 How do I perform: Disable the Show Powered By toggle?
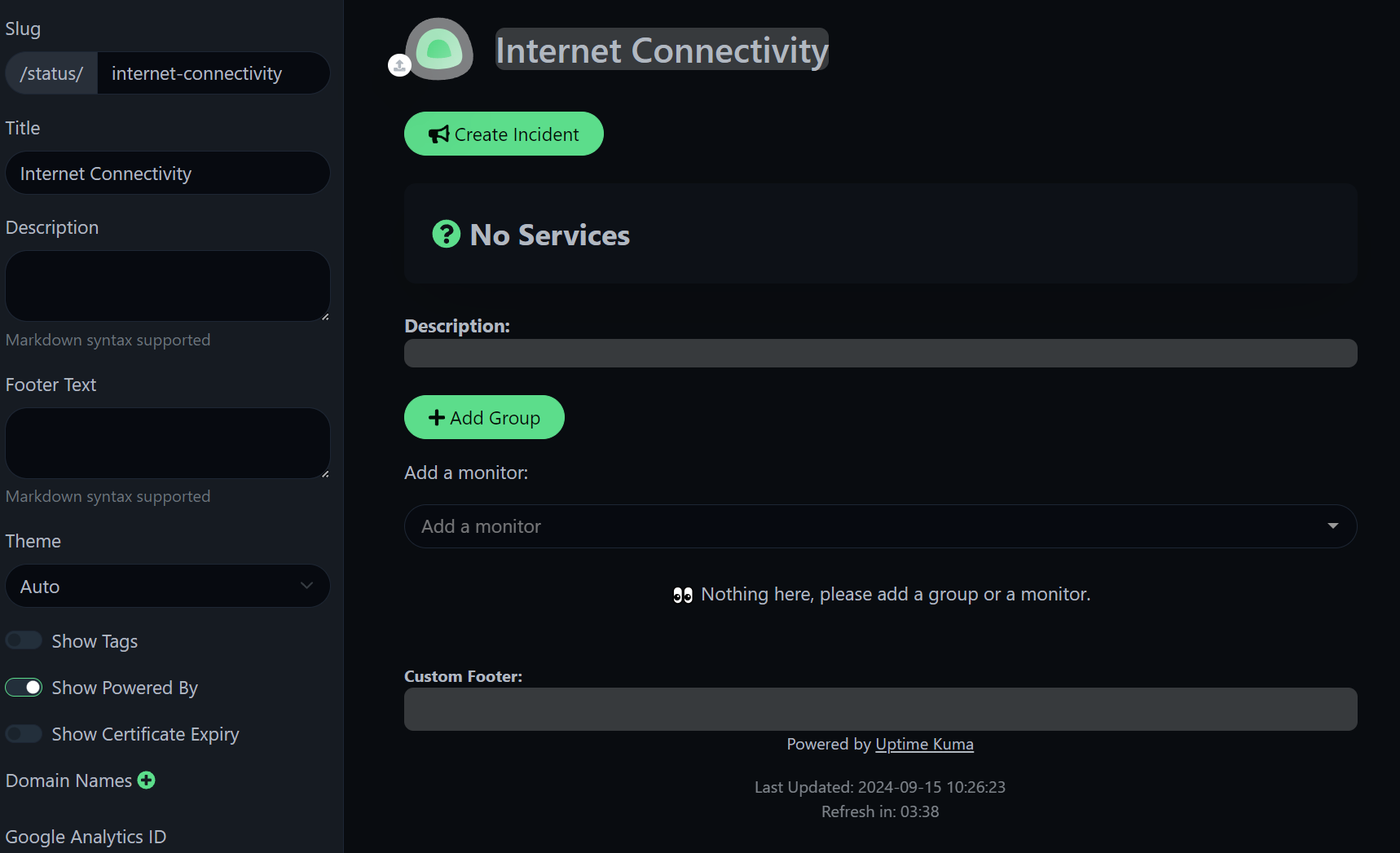(x=24, y=688)
